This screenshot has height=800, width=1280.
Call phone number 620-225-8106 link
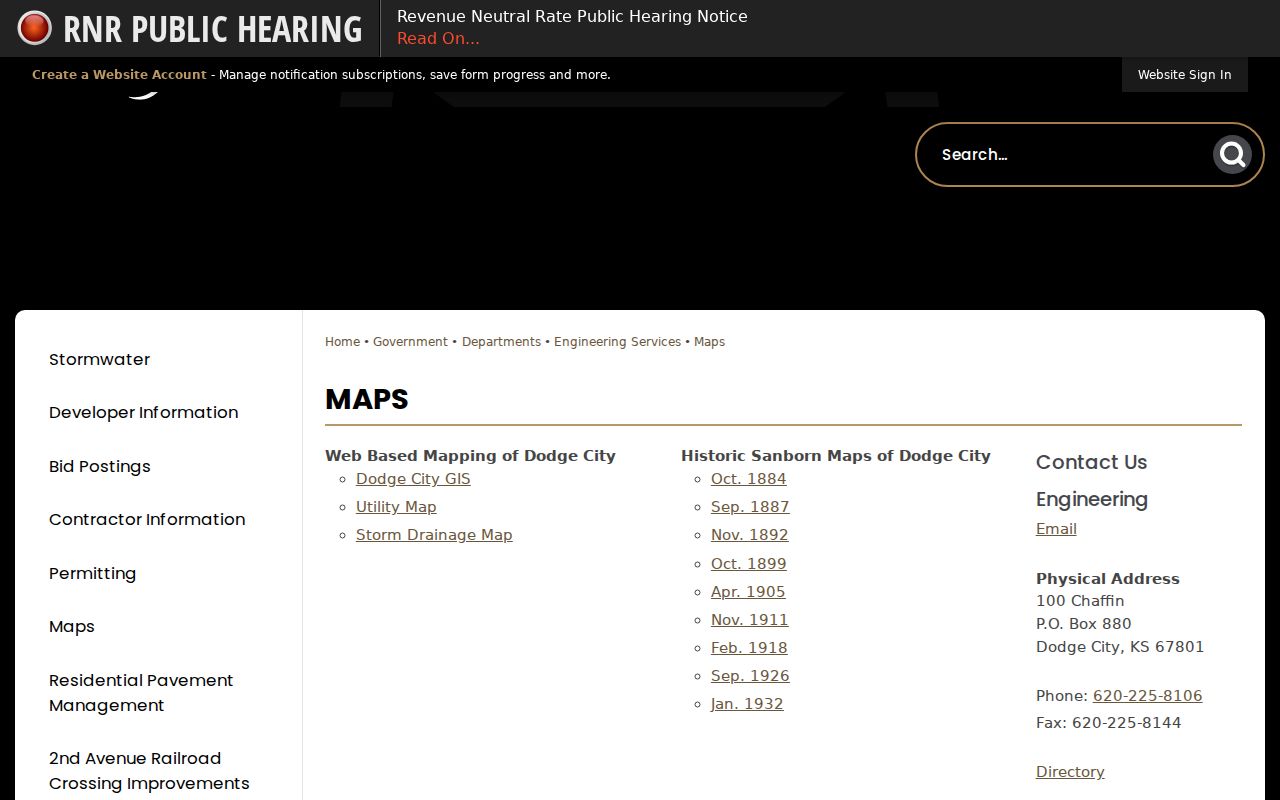pos(1147,696)
